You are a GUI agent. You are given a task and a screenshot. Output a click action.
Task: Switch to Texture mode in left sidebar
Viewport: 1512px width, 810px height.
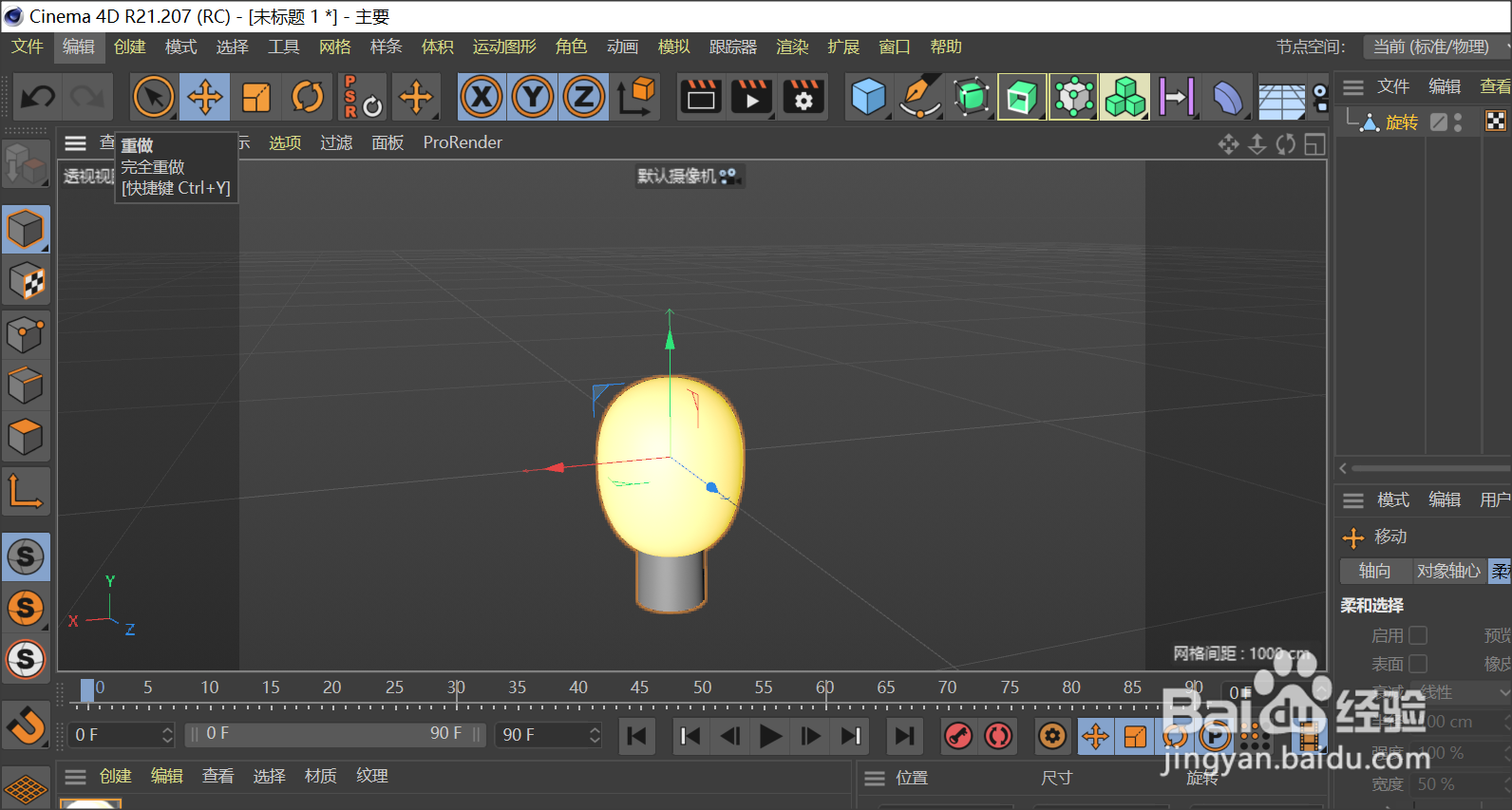point(26,282)
